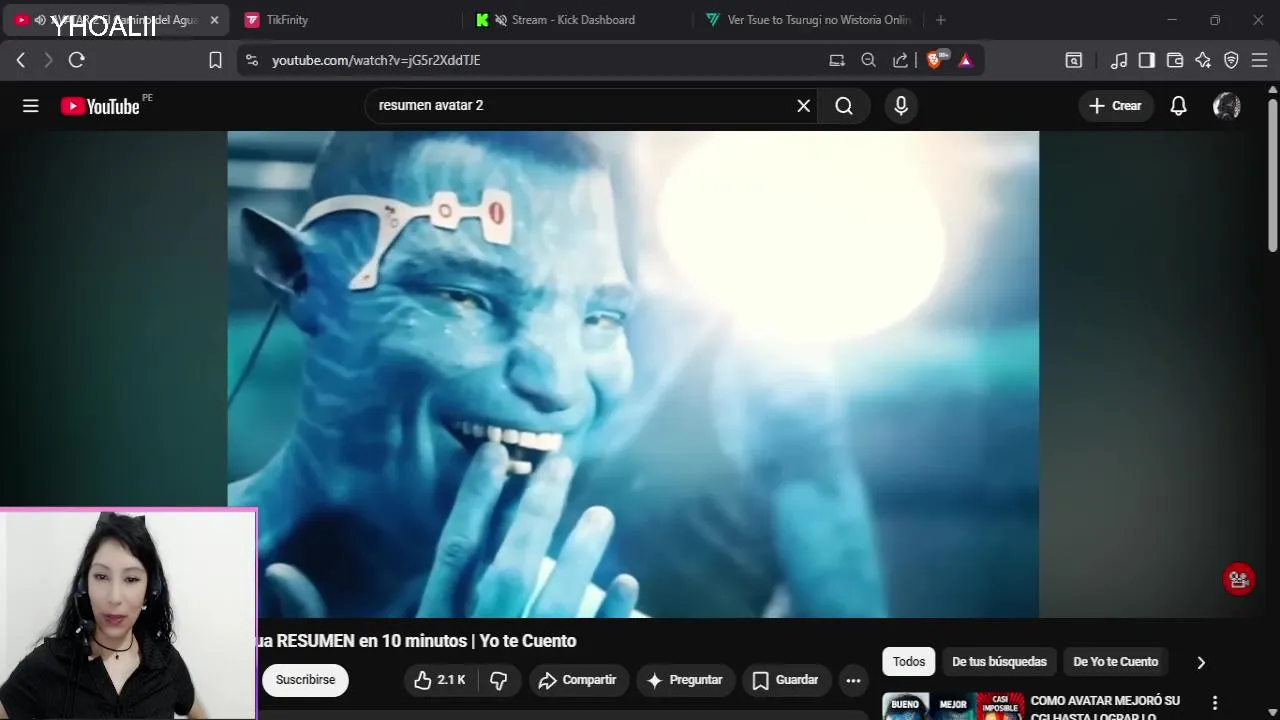
Task: Click the Preguntar button
Action: (x=685, y=680)
